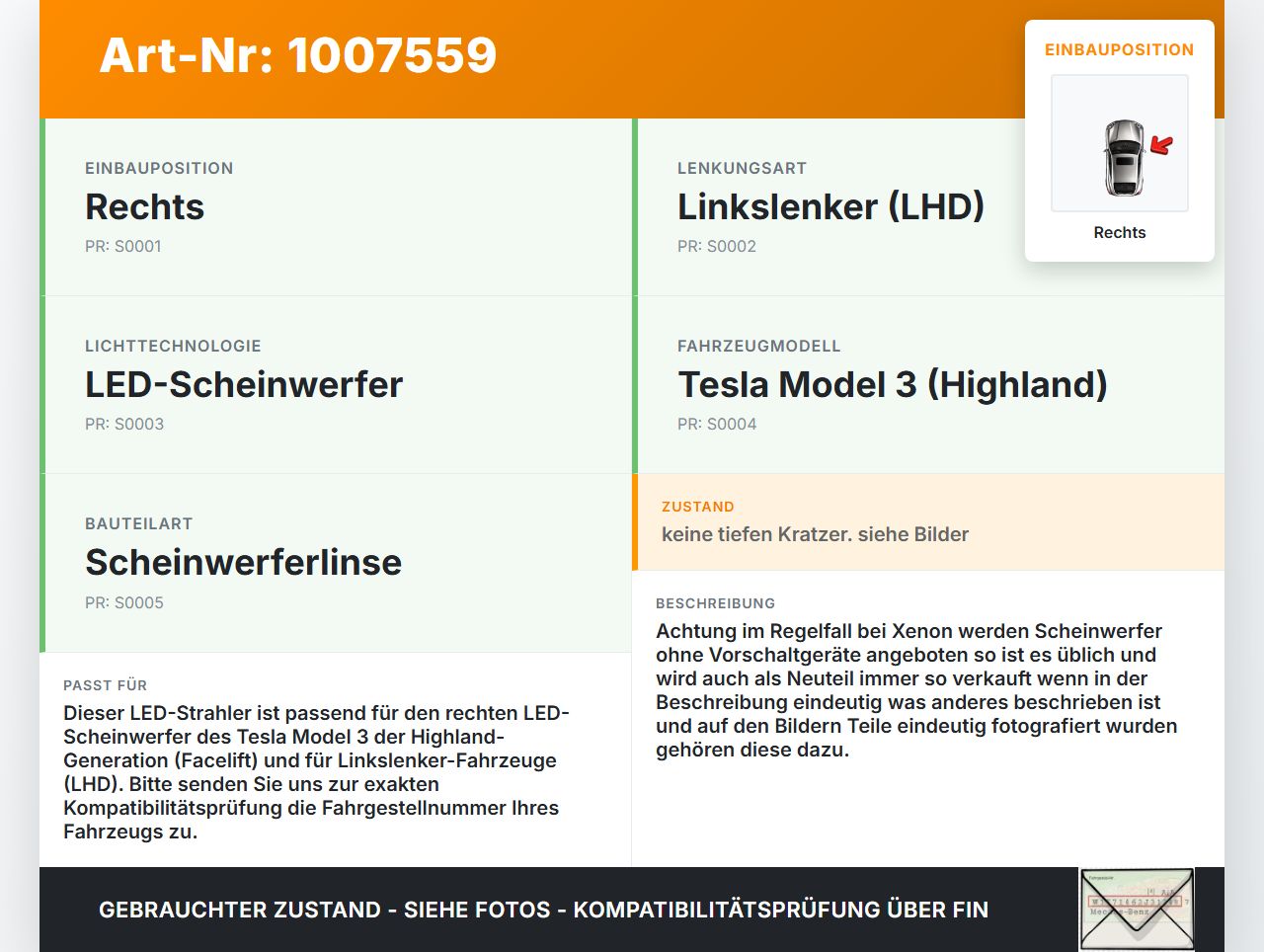This screenshot has width=1264, height=952.
Task: Click the car position icon with red arrow
Action: (1120, 143)
